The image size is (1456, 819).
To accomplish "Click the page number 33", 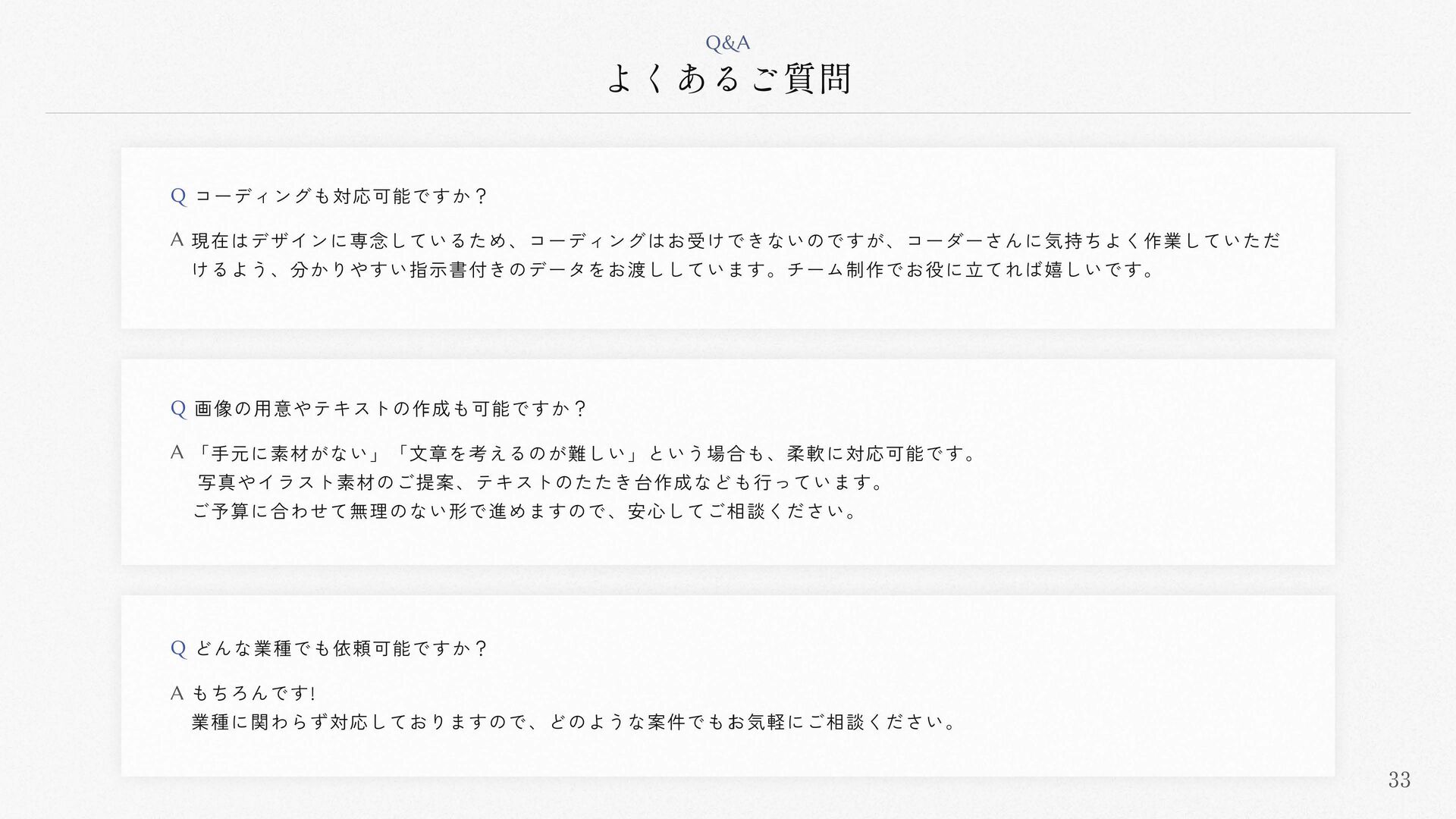I will pos(1399,780).
